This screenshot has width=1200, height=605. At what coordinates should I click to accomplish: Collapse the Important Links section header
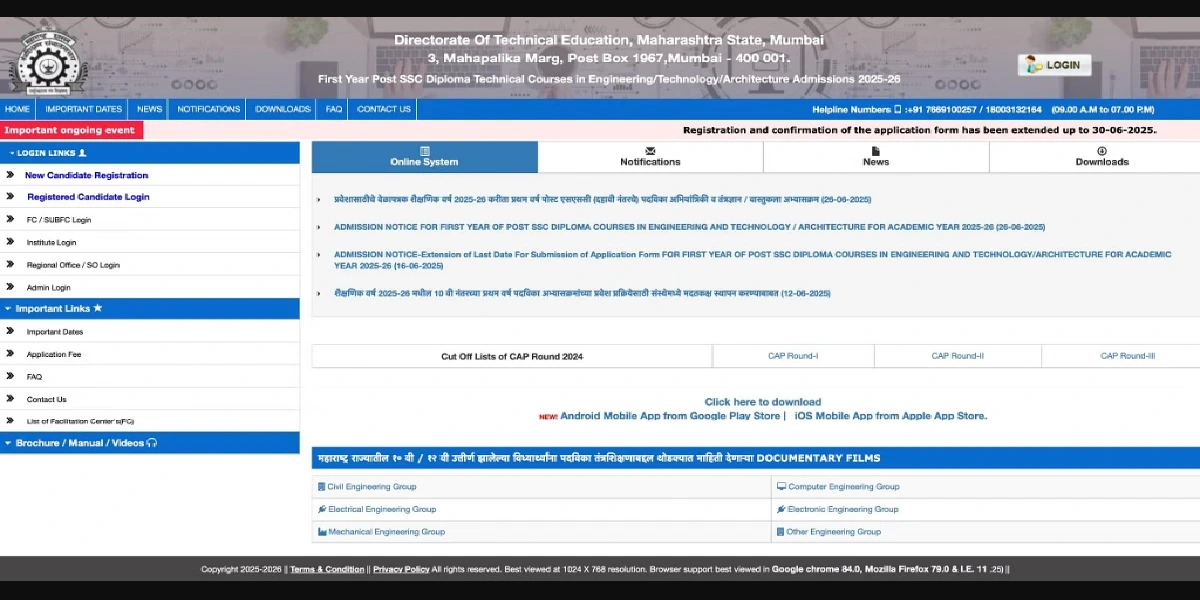pyautogui.click(x=150, y=309)
